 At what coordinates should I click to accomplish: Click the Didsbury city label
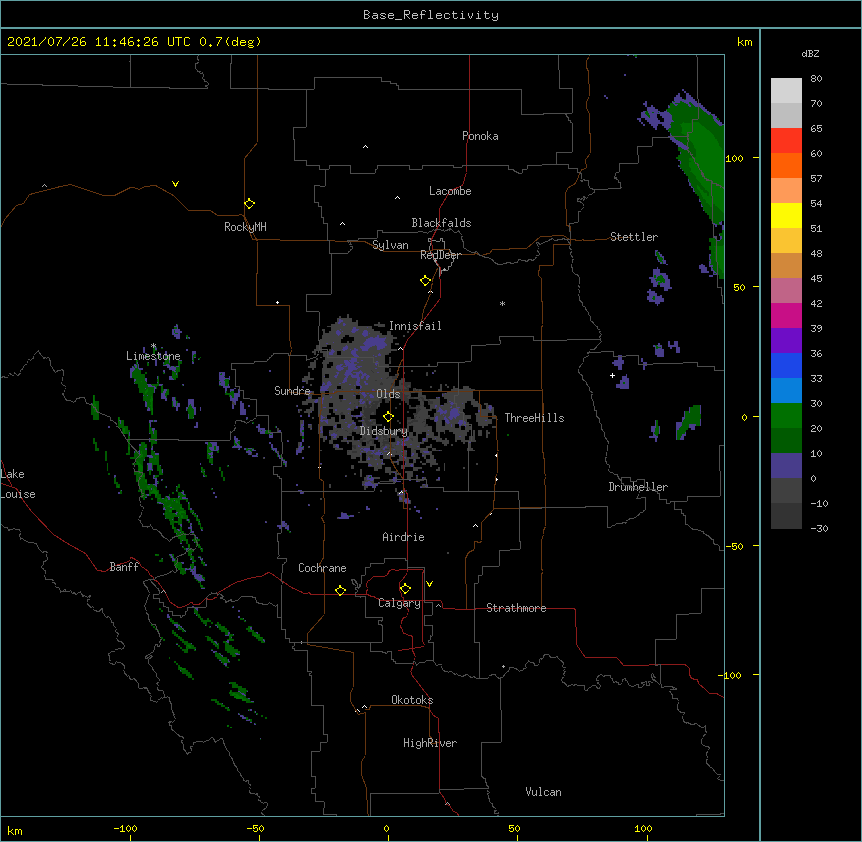[x=384, y=431]
